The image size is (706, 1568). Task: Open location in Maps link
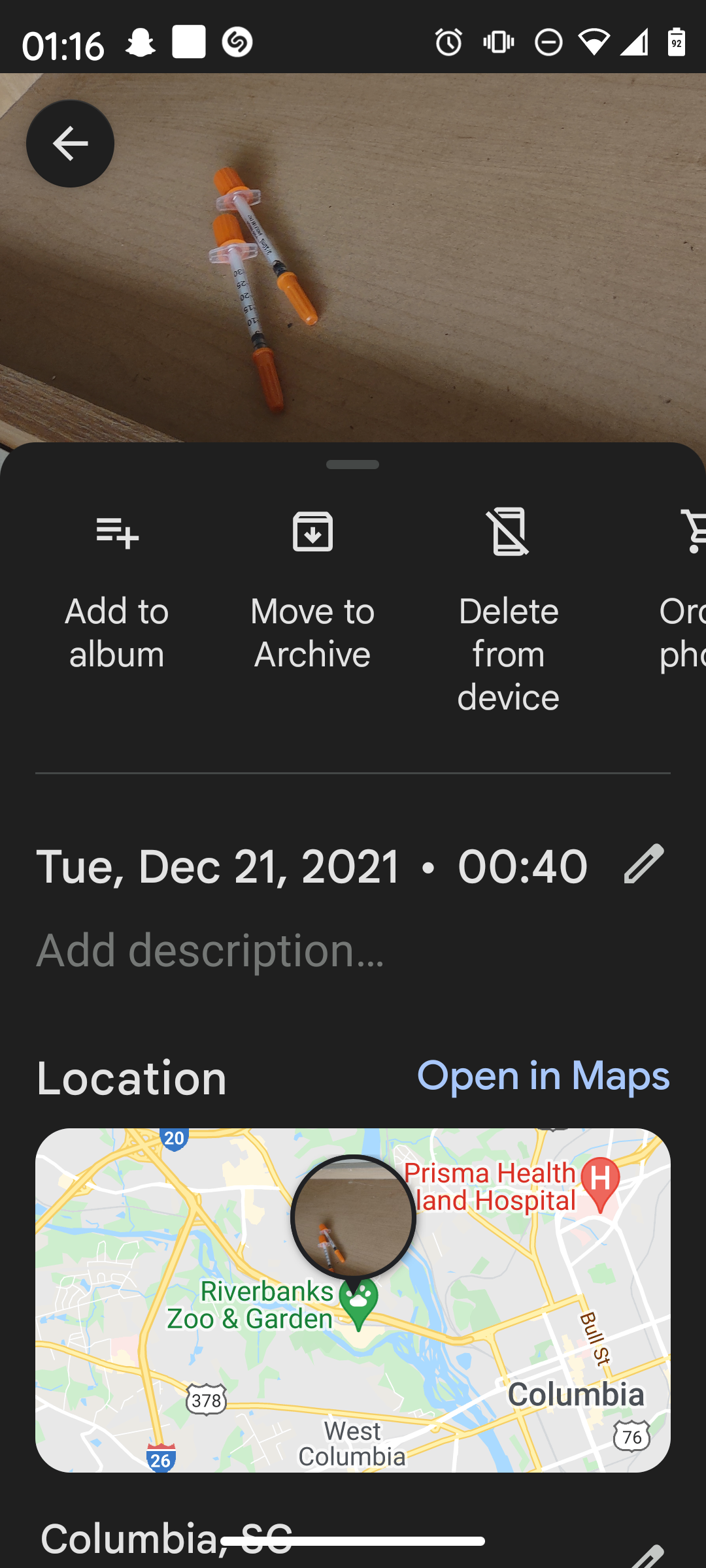coord(543,1075)
